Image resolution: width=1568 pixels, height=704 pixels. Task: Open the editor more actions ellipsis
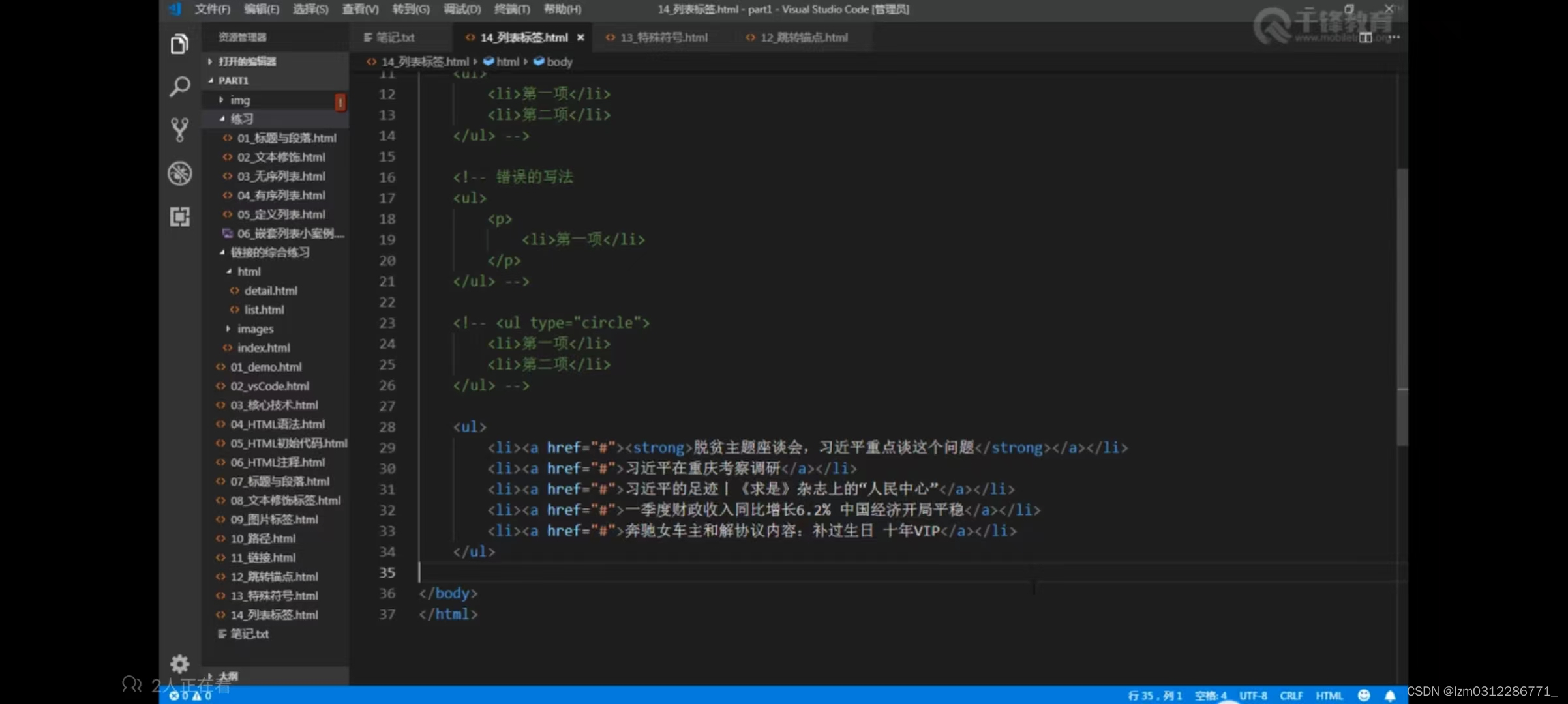[1394, 37]
